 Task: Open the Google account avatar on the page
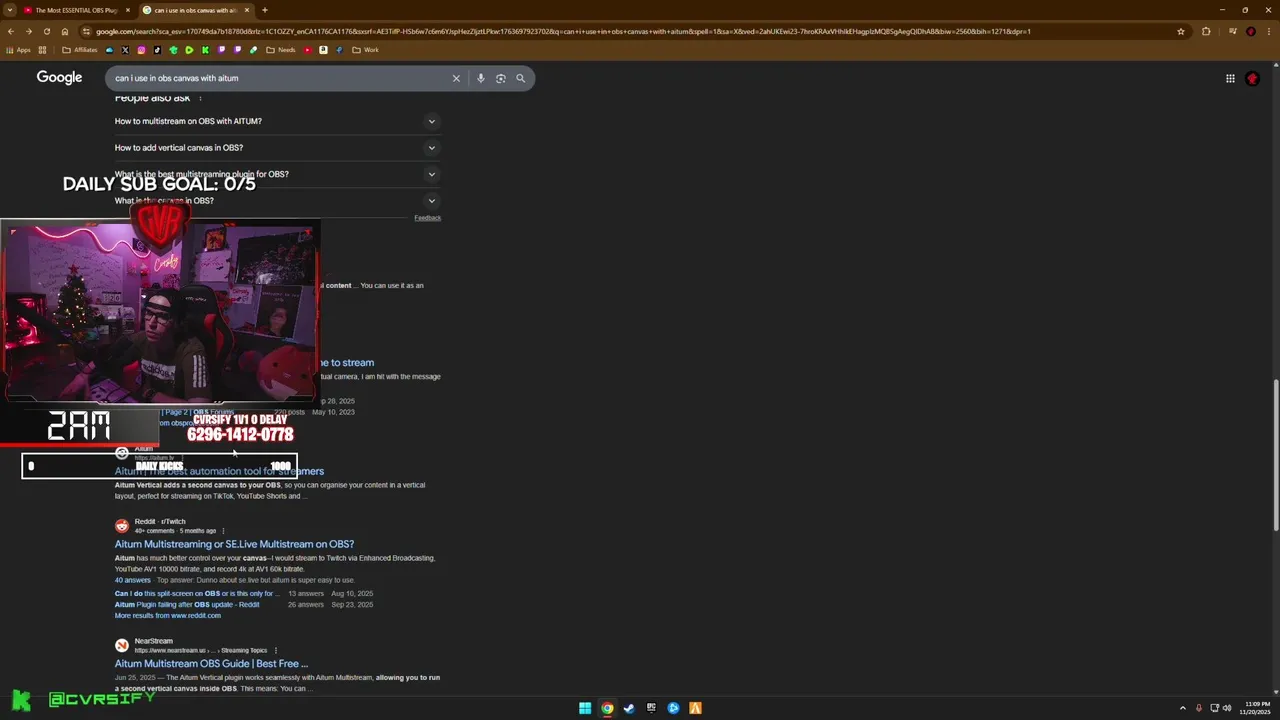pos(1252,78)
